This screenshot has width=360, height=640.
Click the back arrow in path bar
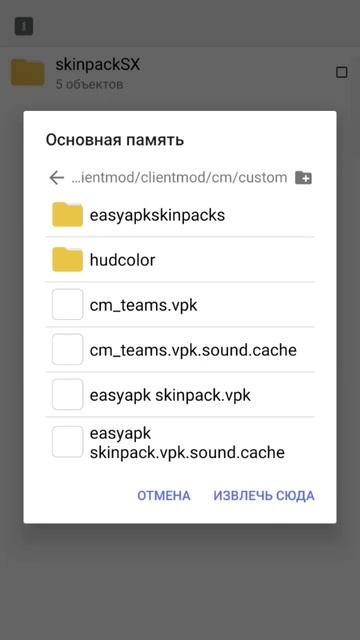point(56,178)
